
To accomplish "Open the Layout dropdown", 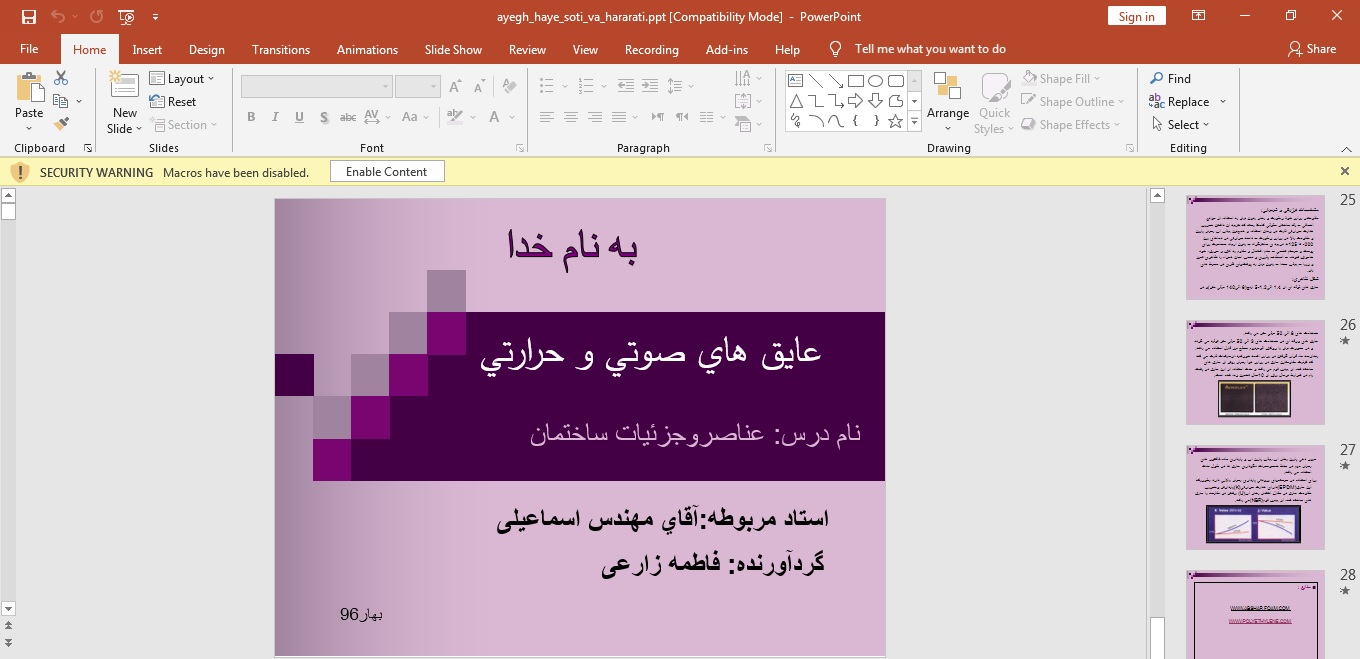I will click(x=183, y=78).
